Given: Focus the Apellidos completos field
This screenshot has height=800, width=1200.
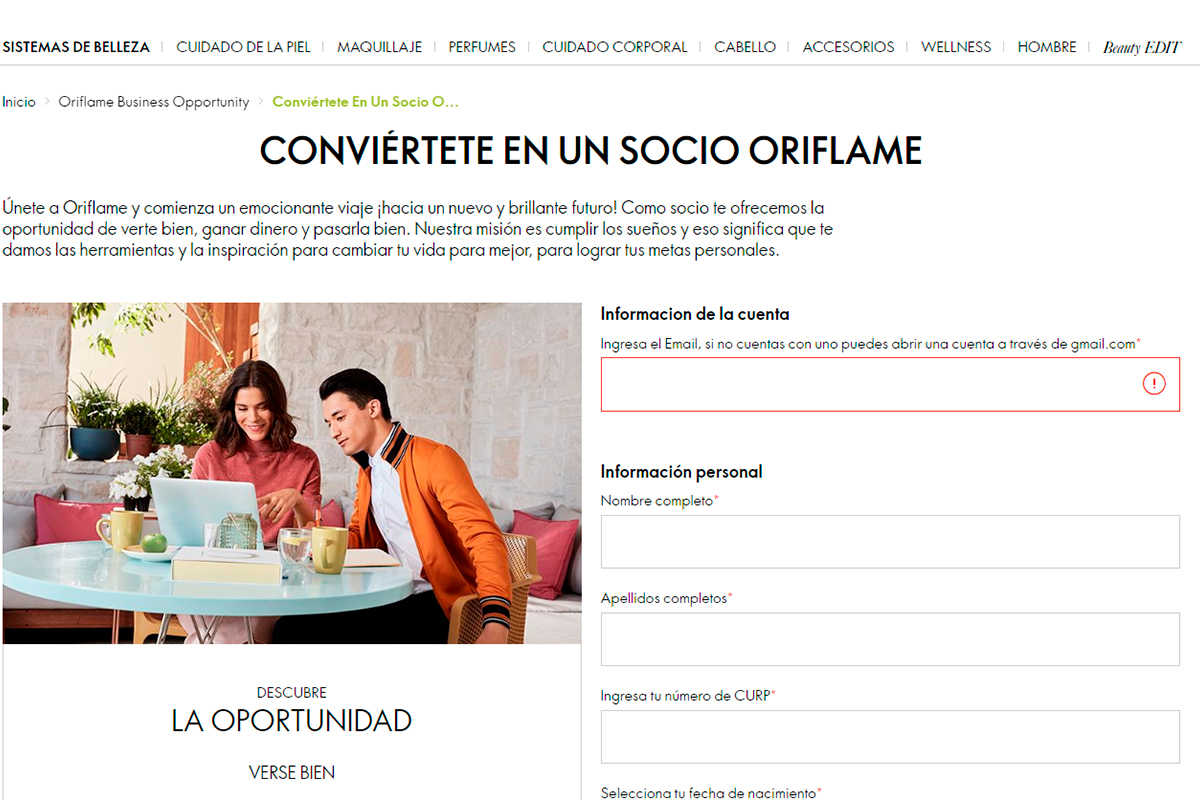Looking at the screenshot, I should (x=890, y=639).
